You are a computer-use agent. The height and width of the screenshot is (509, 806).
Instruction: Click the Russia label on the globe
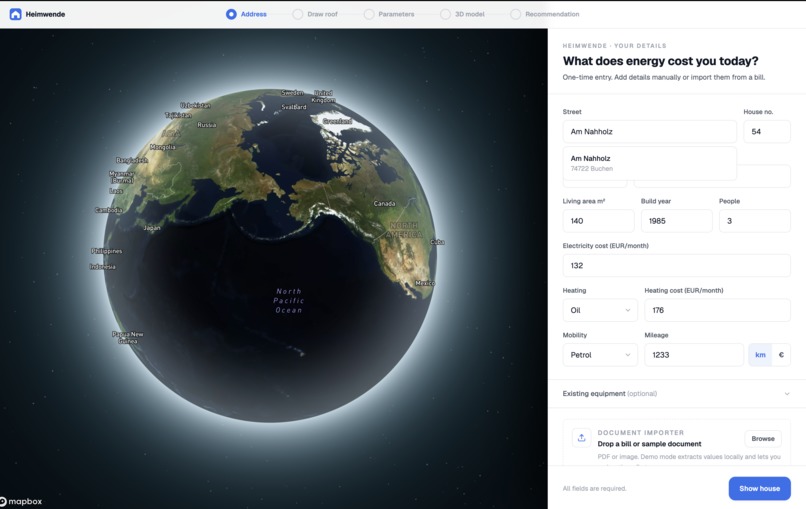pyautogui.click(x=207, y=125)
